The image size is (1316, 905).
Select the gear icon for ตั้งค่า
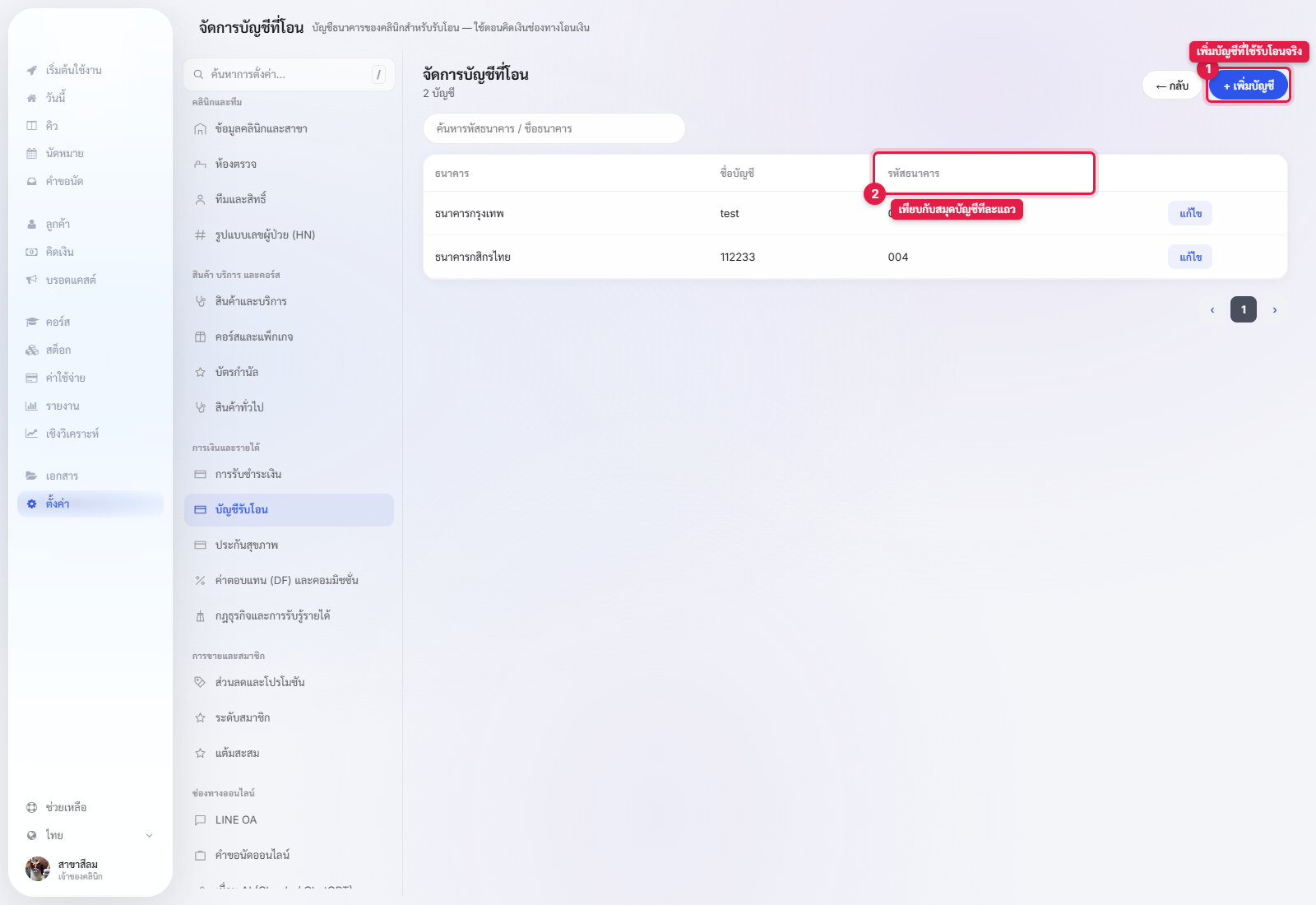pos(31,504)
